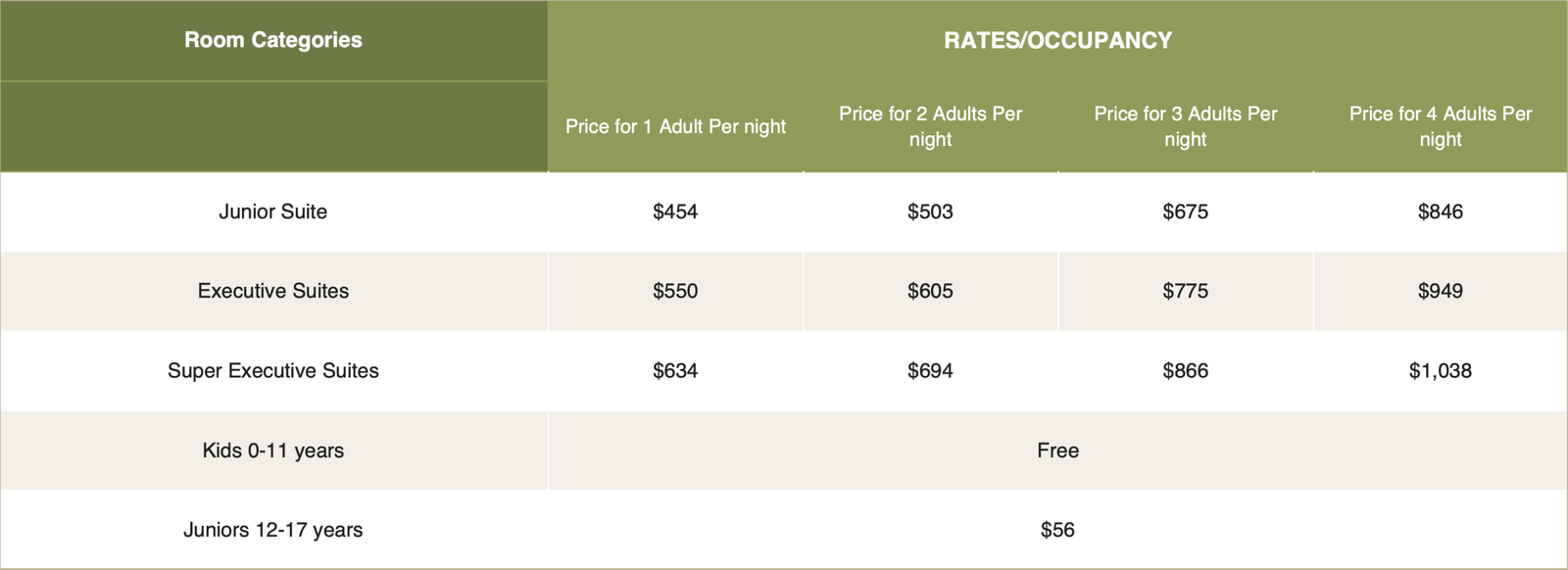This screenshot has height=570, width=1568.
Task: Click the Price for 2 Adults Per night header
Action: 930,126
